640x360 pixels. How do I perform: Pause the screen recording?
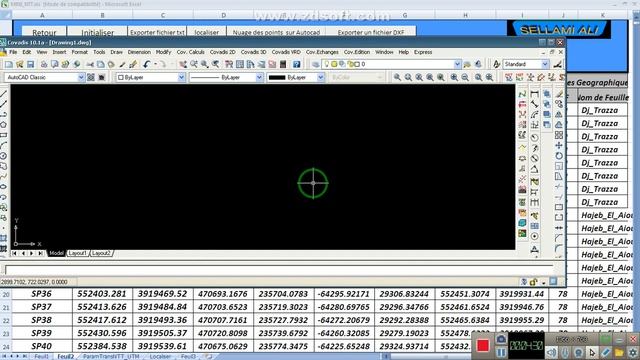coord(501,352)
